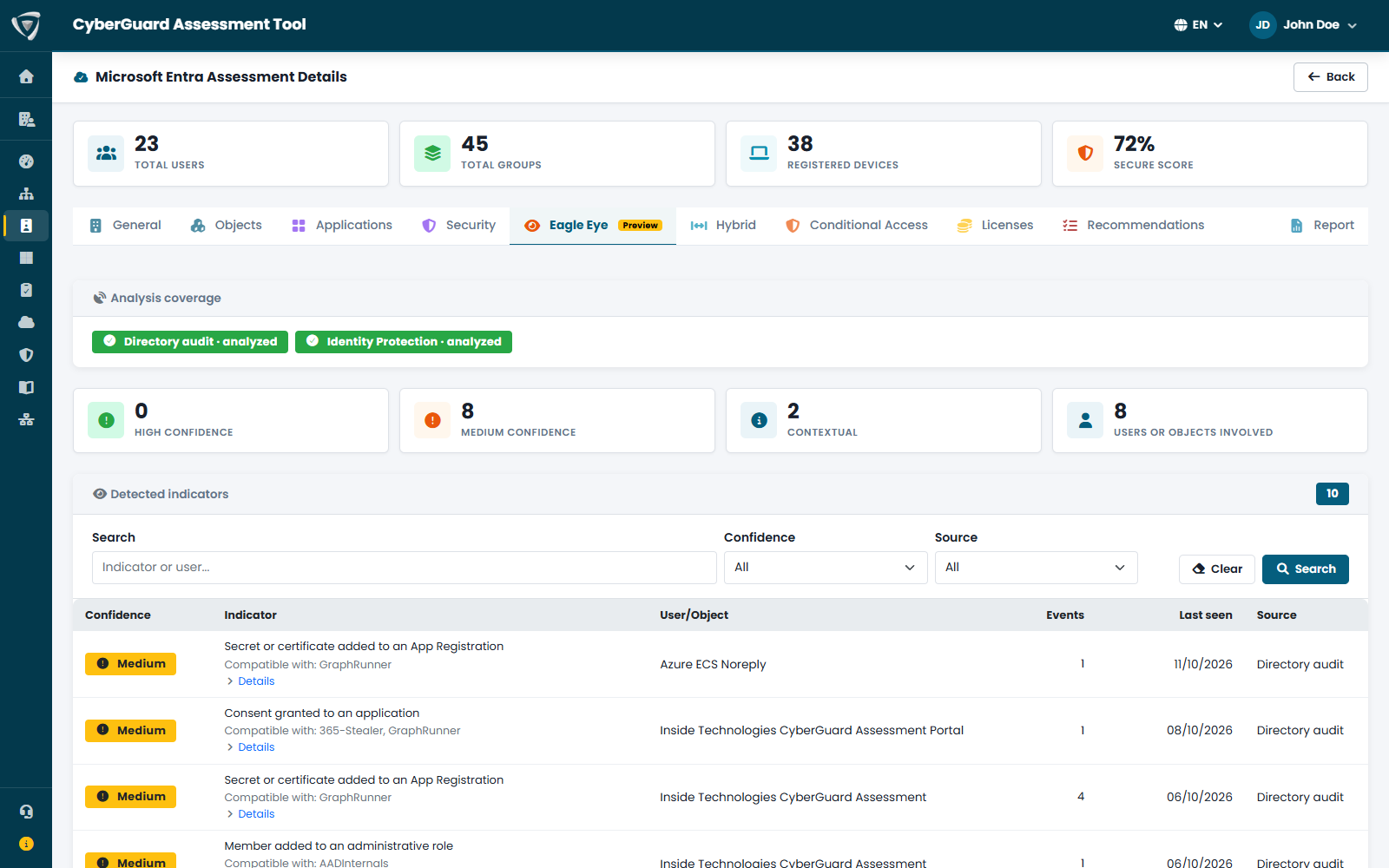Open the home icon in sidebar

coord(26,76)
